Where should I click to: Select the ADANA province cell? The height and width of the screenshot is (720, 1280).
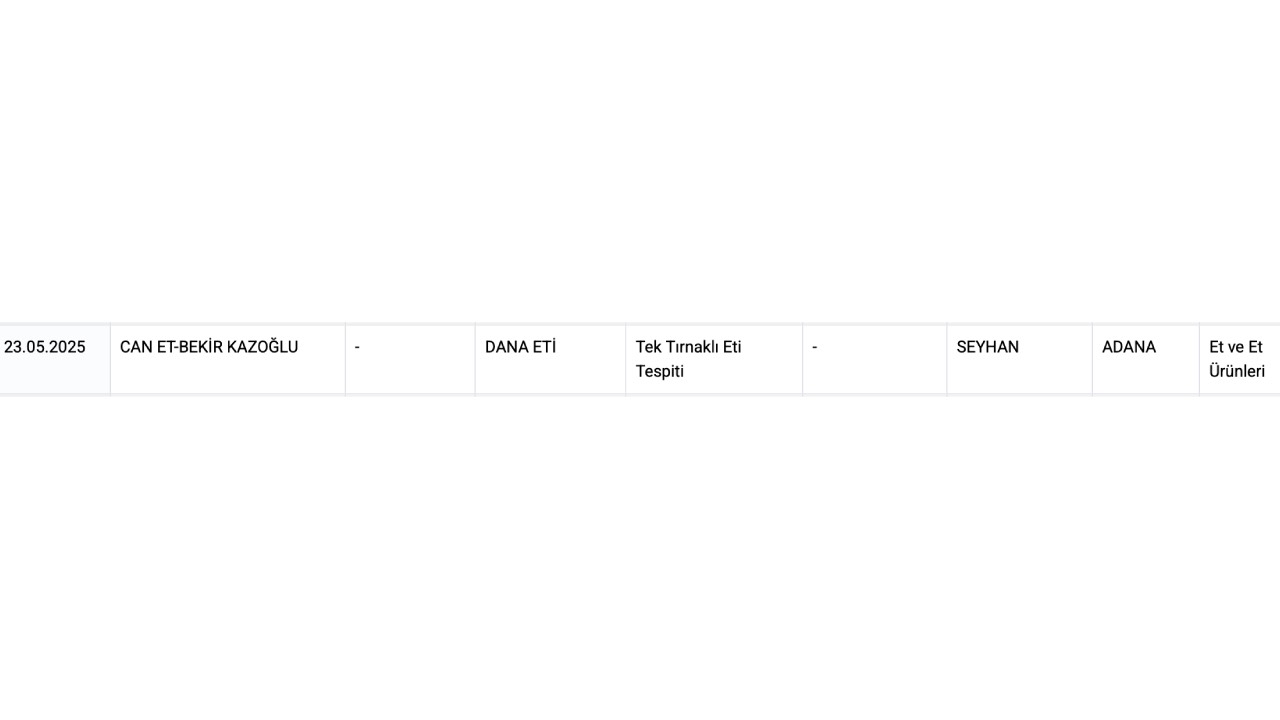pyautogui.click(x=1146, y=359)
